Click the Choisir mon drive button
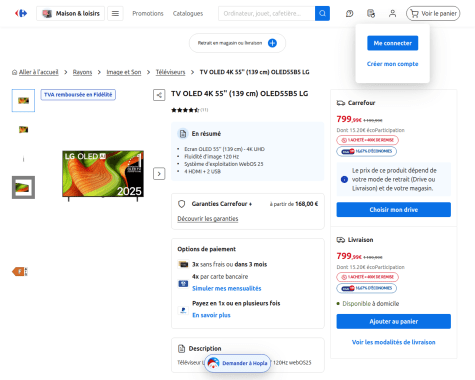475x380 pixels. tap(394, 210)
